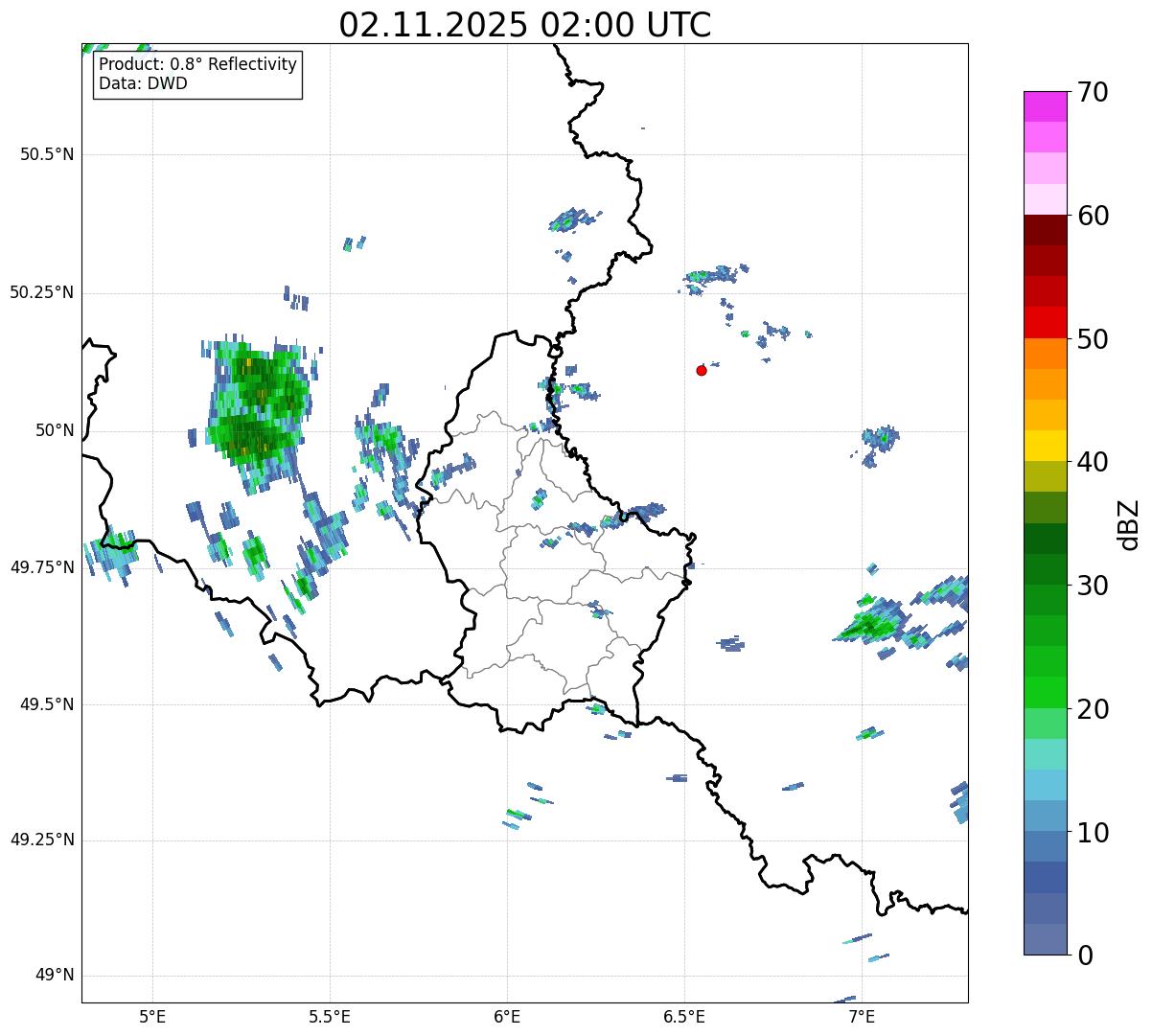Click the green echo cluster near 7°E 49.65°N
The image size is (1152, 1036).
[870, 623]
